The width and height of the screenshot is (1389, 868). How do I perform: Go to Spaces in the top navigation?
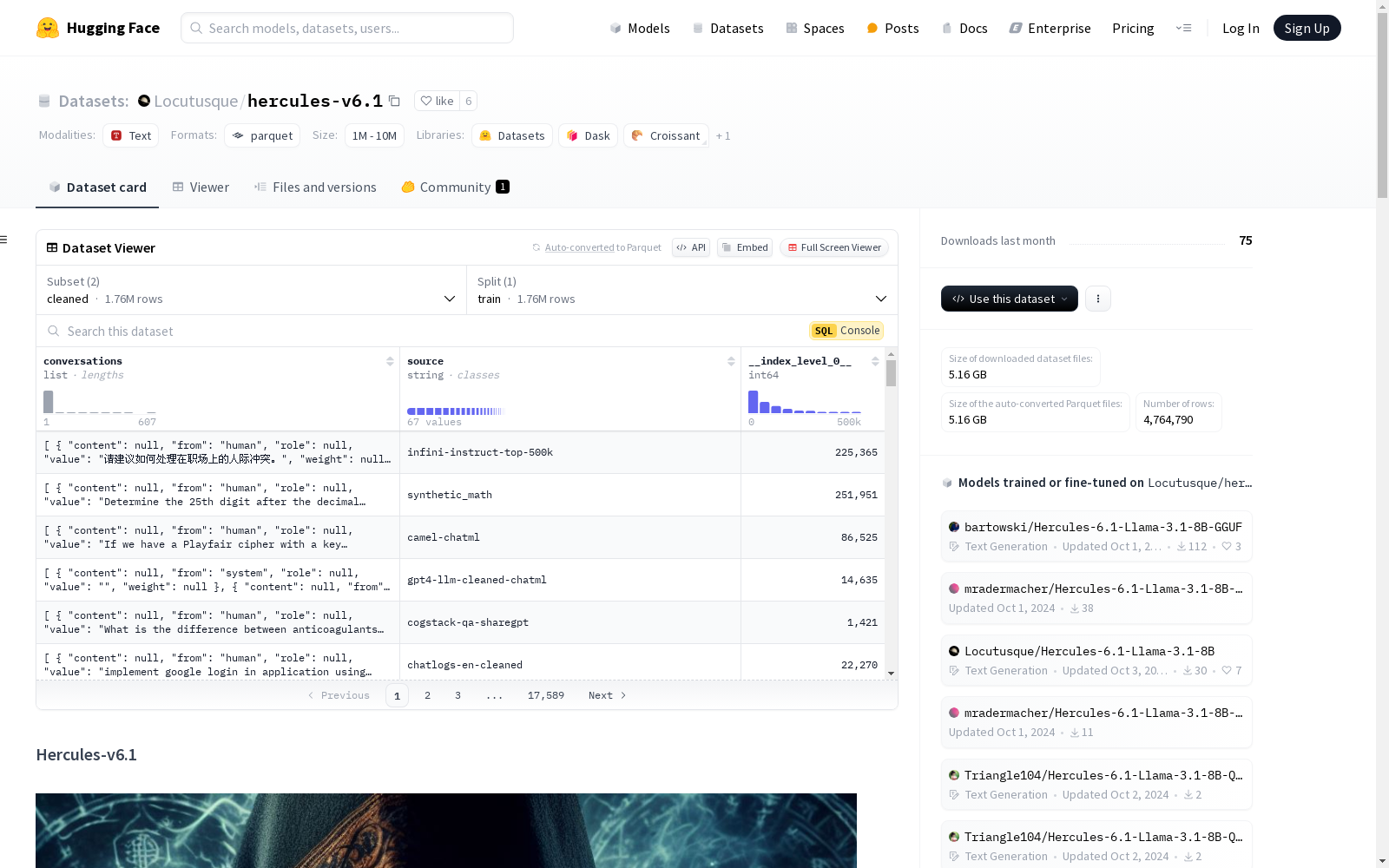815,28
